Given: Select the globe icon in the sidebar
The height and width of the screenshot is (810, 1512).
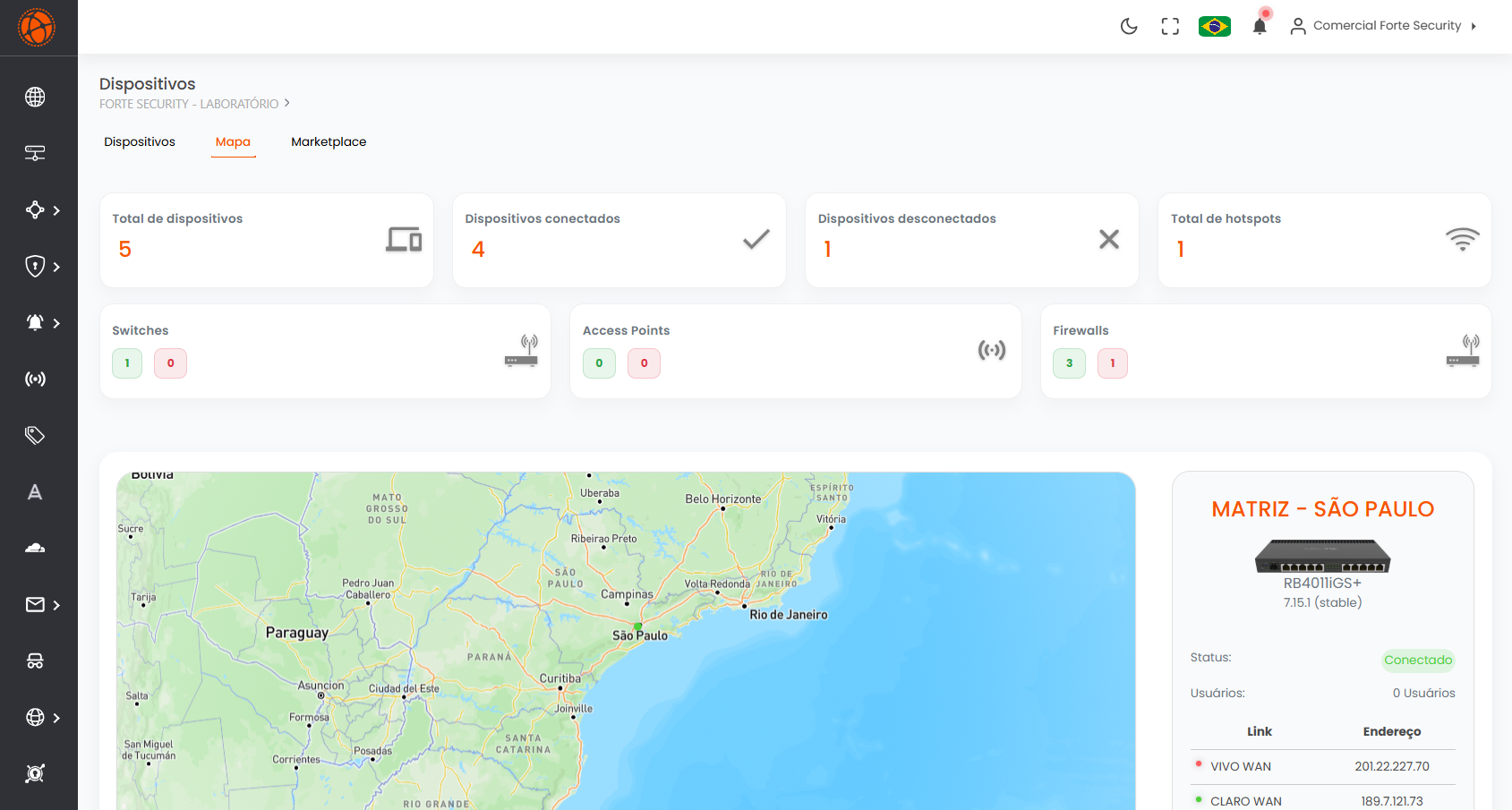Looking at the screenshot, I should (35, 97).
